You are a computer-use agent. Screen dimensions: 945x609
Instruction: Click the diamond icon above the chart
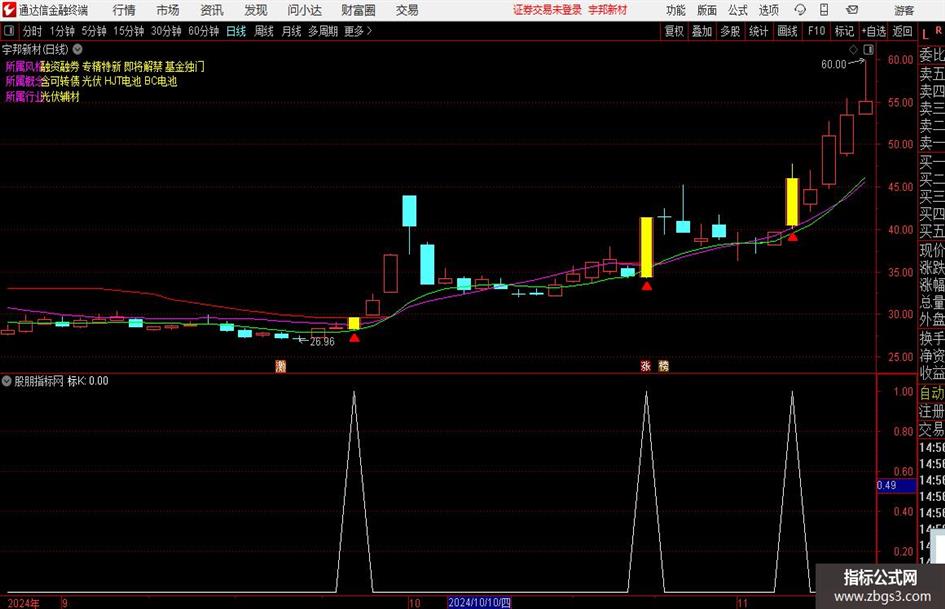[x=853, y=49]
